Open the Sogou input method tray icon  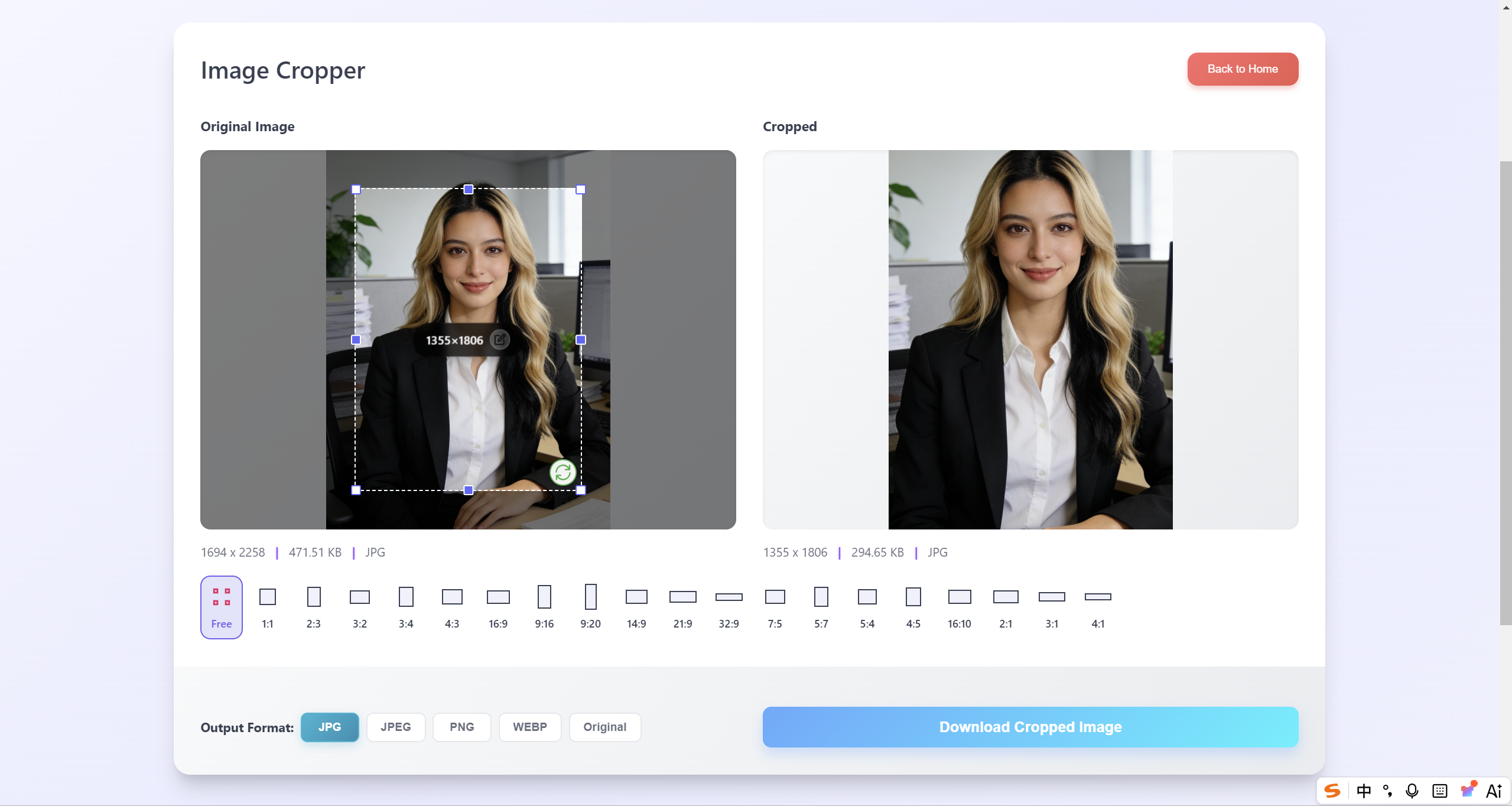coord(1332,790)
